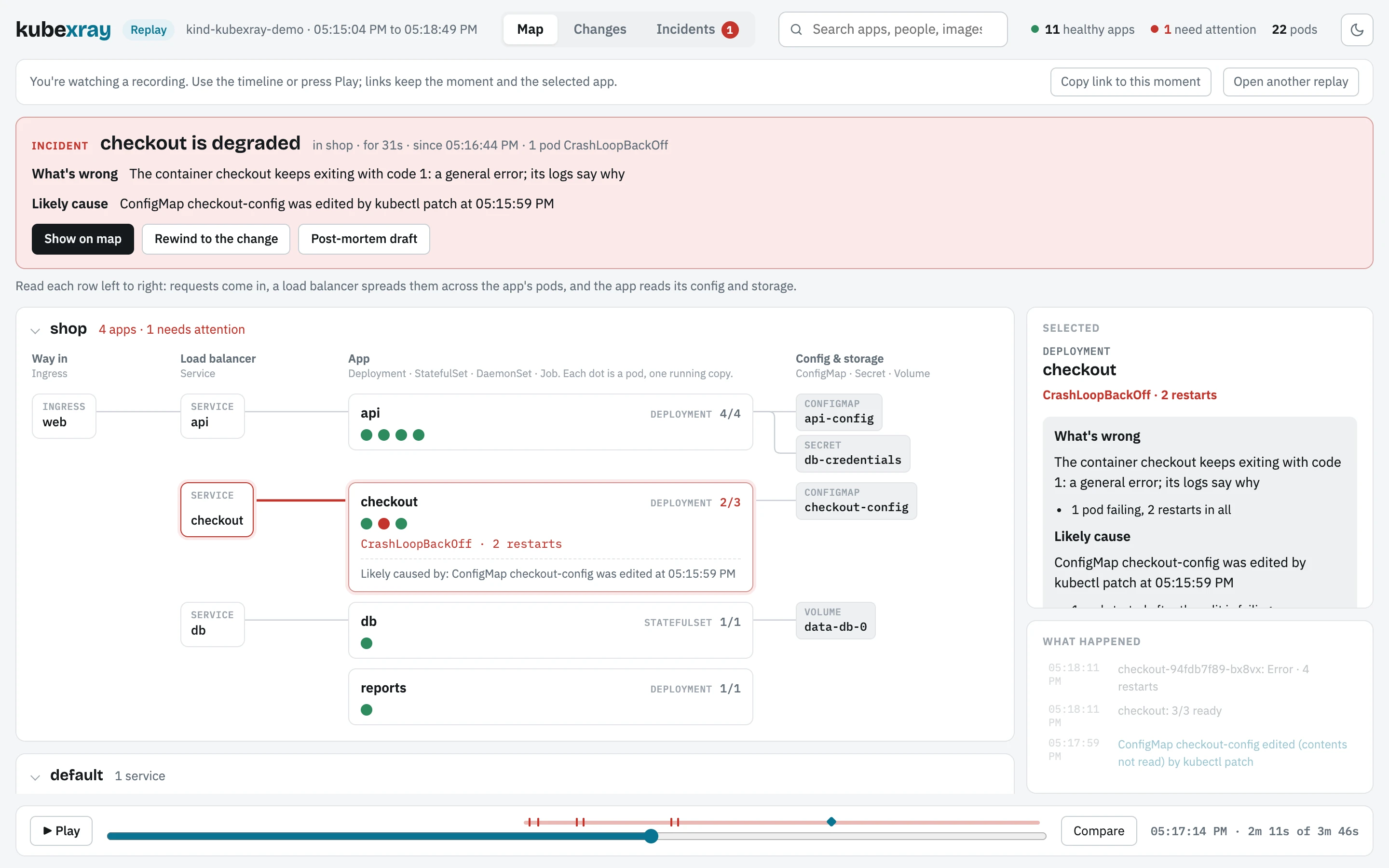Click the first red tick pair on timeline

tap(534, 822)
